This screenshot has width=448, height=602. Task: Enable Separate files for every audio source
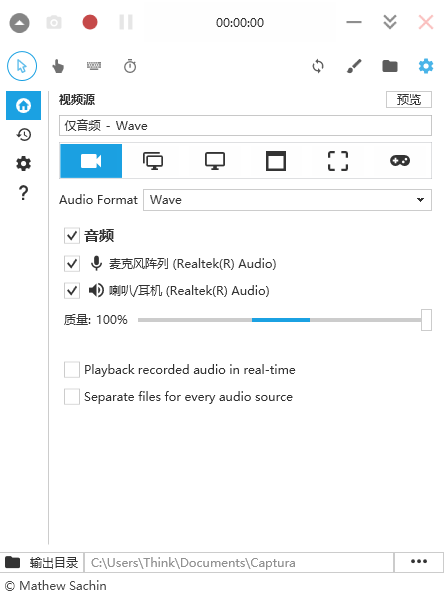click(x=72, y=397)
